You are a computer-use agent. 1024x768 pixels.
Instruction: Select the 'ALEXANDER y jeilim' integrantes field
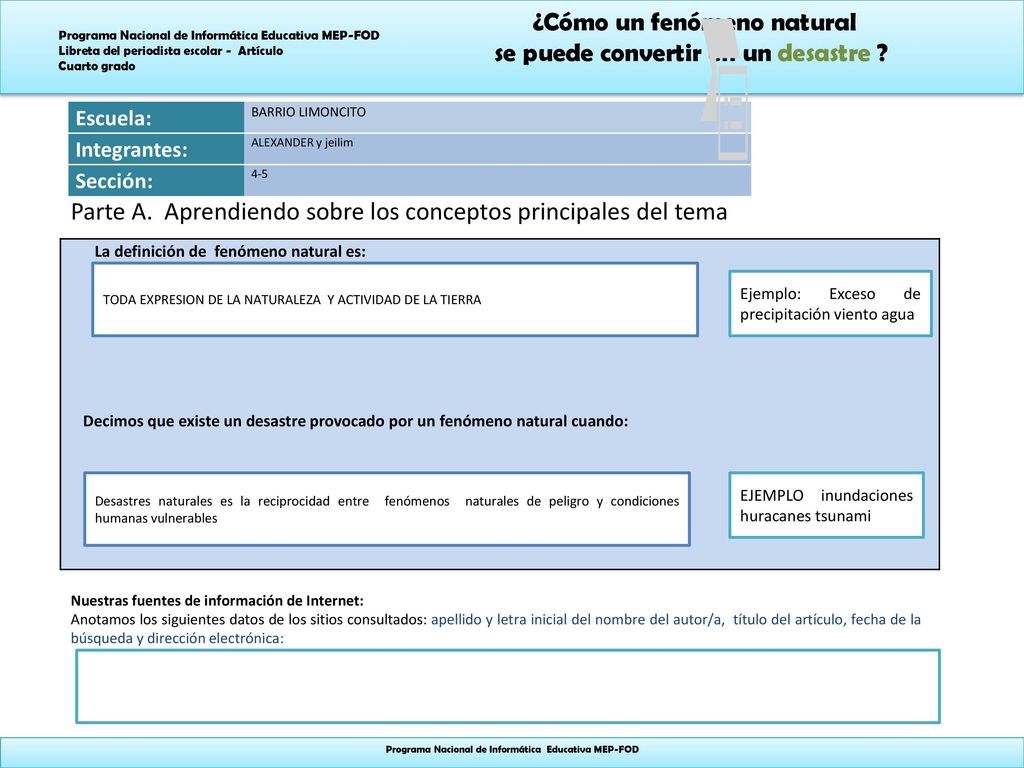497,149
